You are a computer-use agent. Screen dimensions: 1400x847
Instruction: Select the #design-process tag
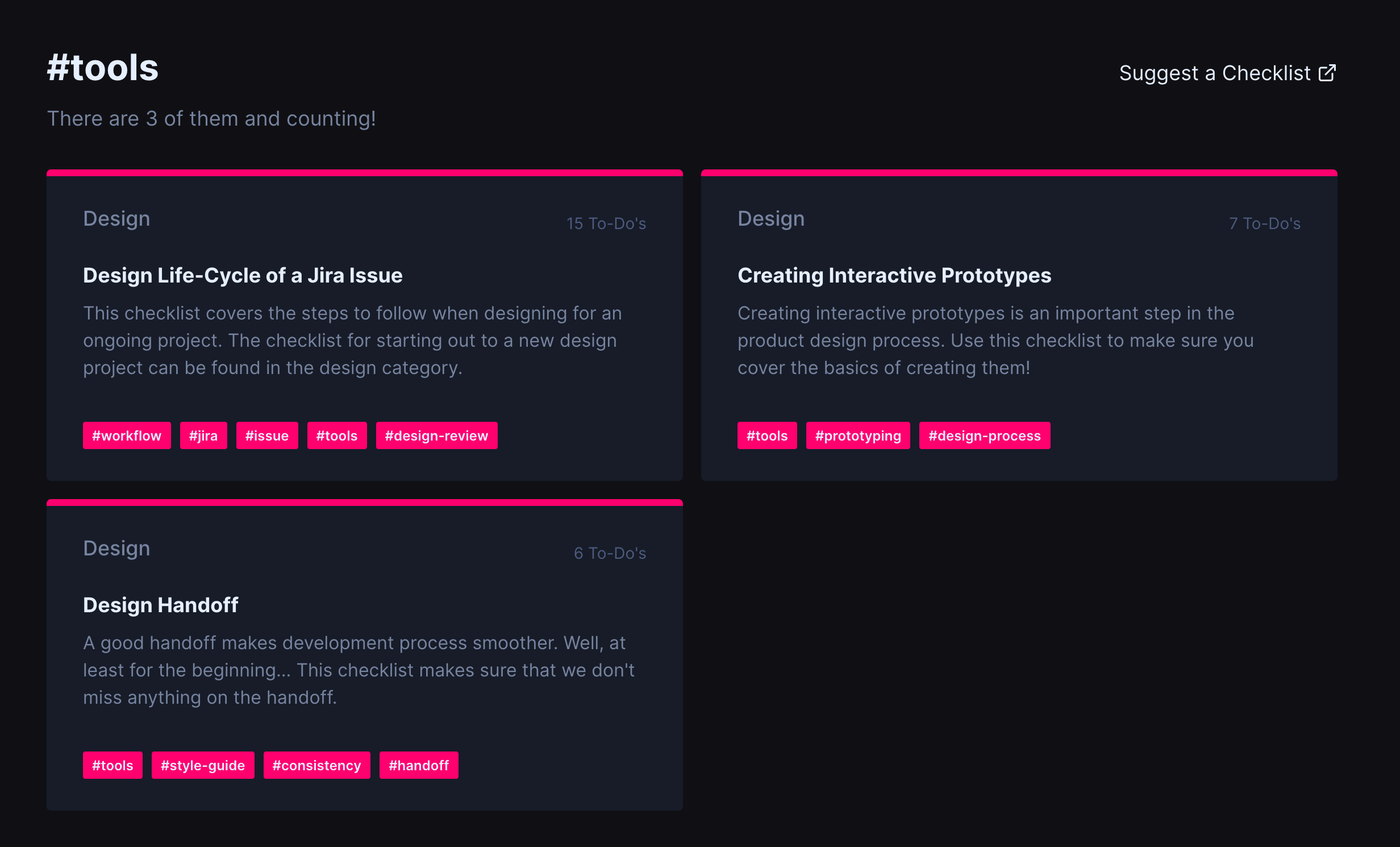pos(985,436)
